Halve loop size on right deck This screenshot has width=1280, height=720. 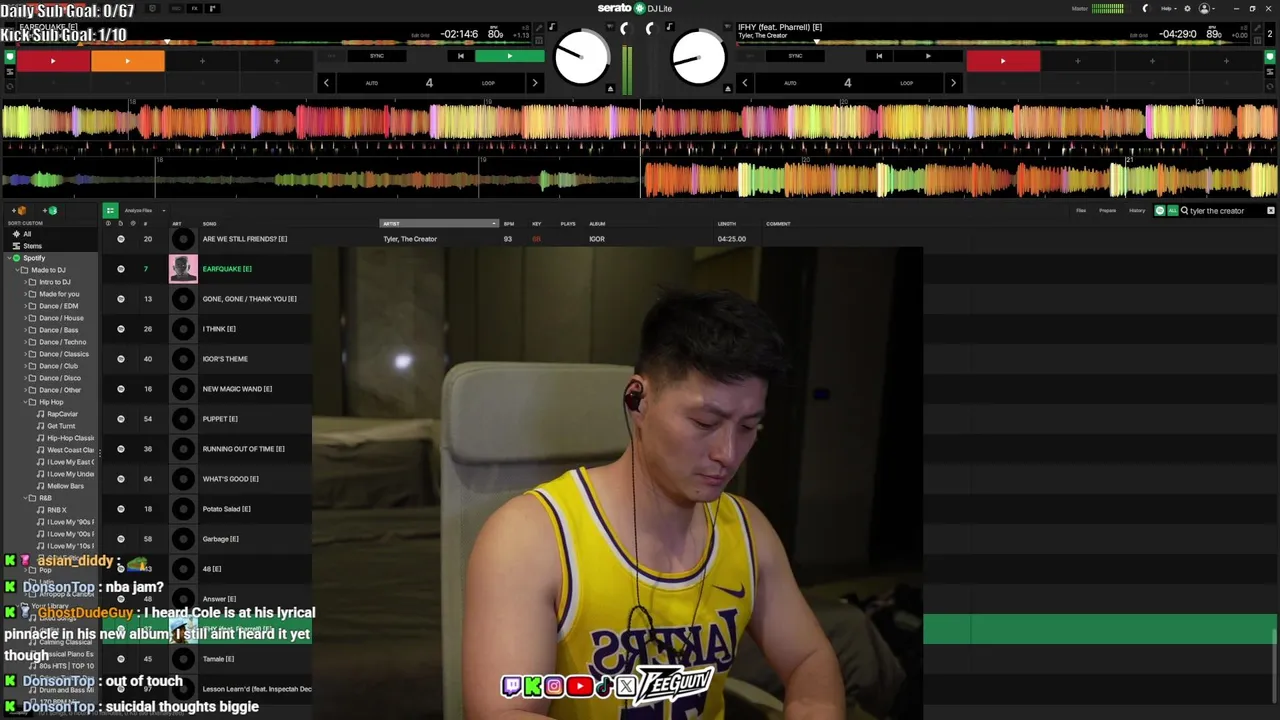(744, 83)
